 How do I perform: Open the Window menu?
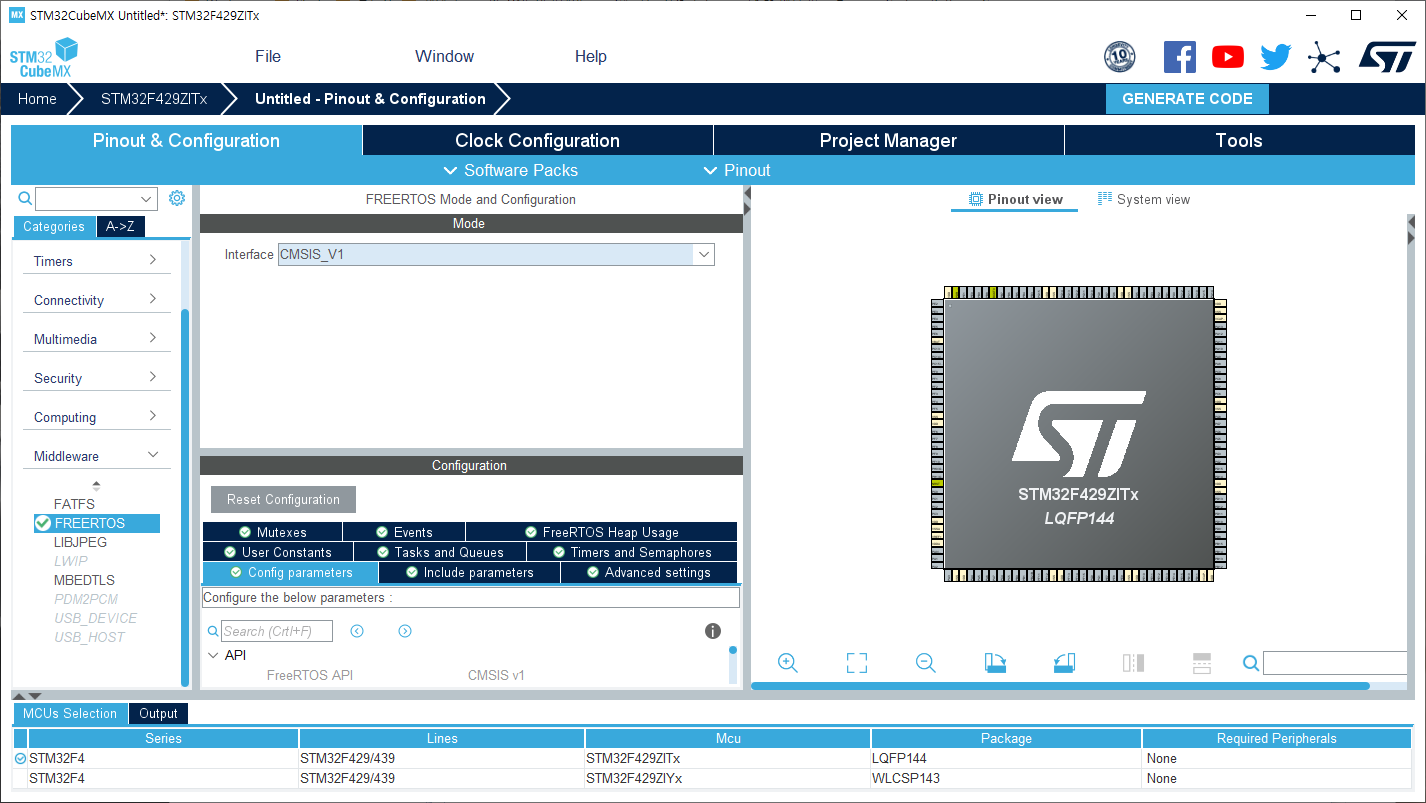click(445, 56)
